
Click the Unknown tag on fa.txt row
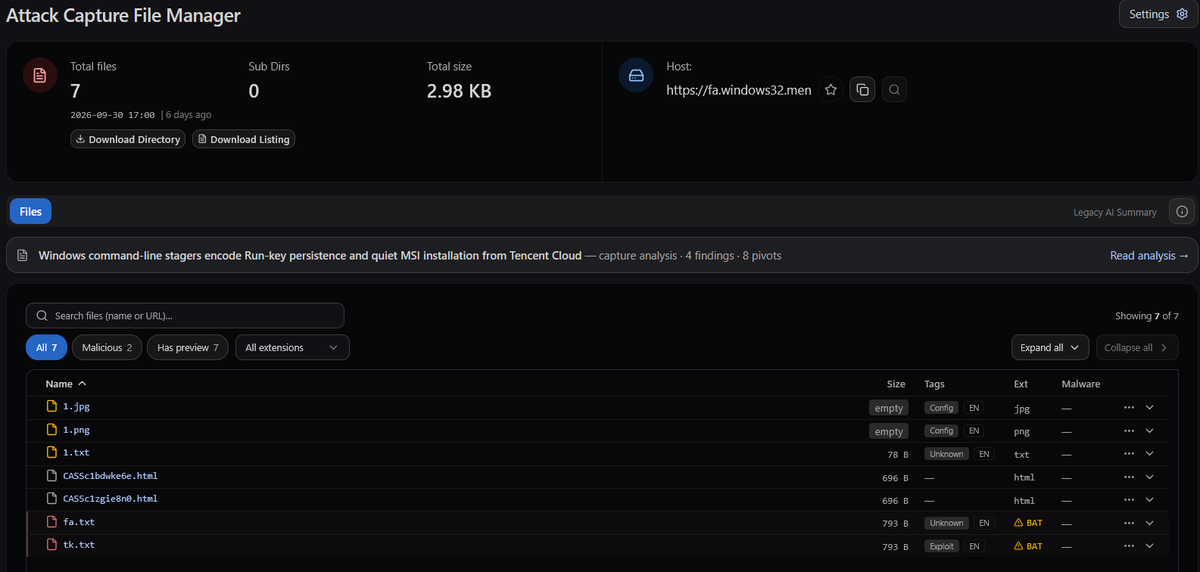coord(946,523)
